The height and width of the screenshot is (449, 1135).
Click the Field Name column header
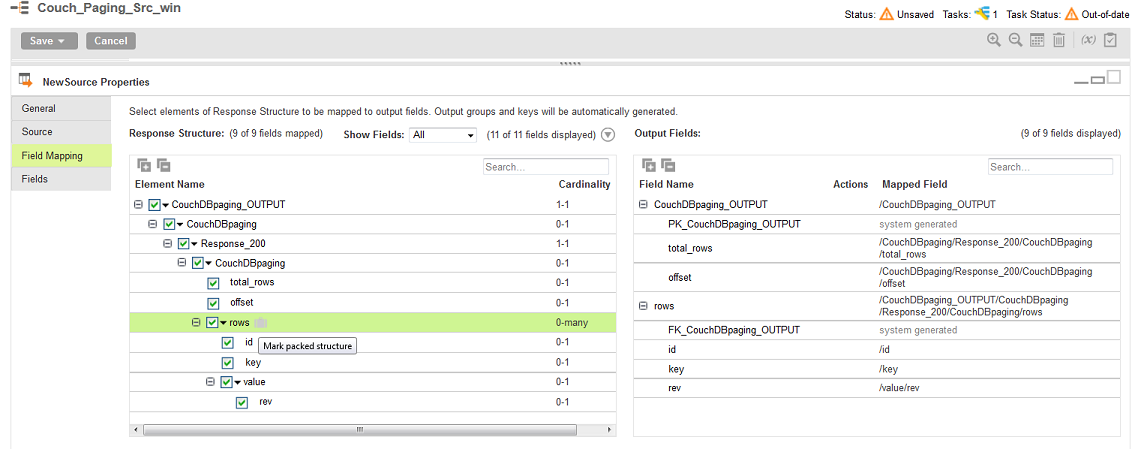point(666,185)
